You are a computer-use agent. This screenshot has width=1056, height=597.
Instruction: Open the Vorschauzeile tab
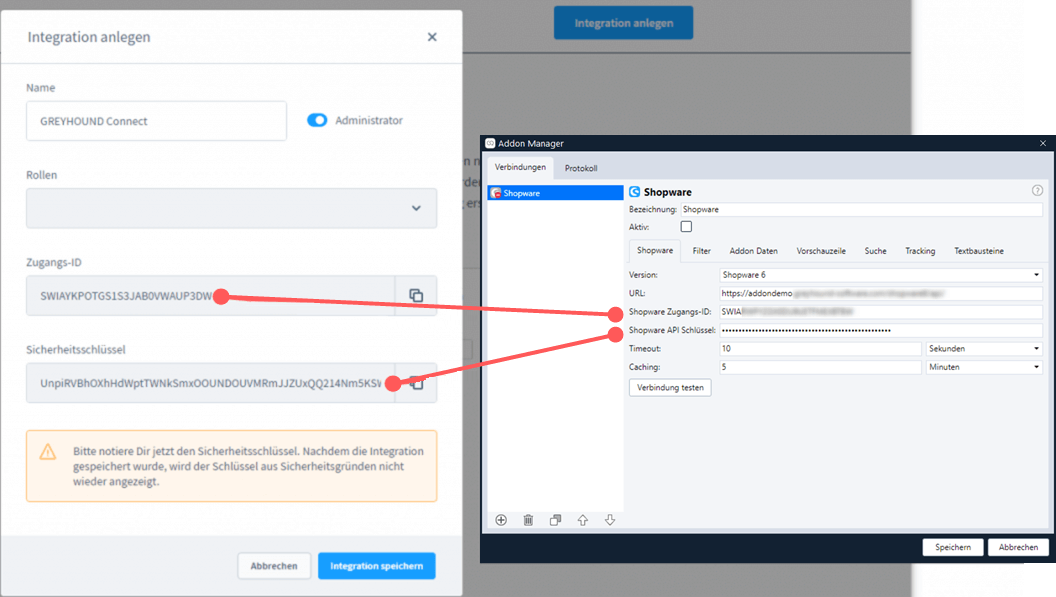(821, 251)
